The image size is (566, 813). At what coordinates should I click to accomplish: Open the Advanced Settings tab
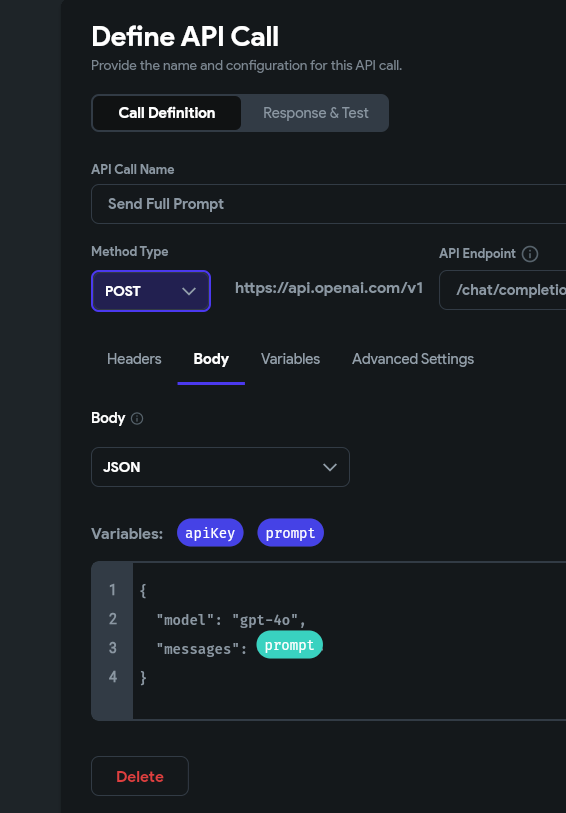tap(413, 359)
